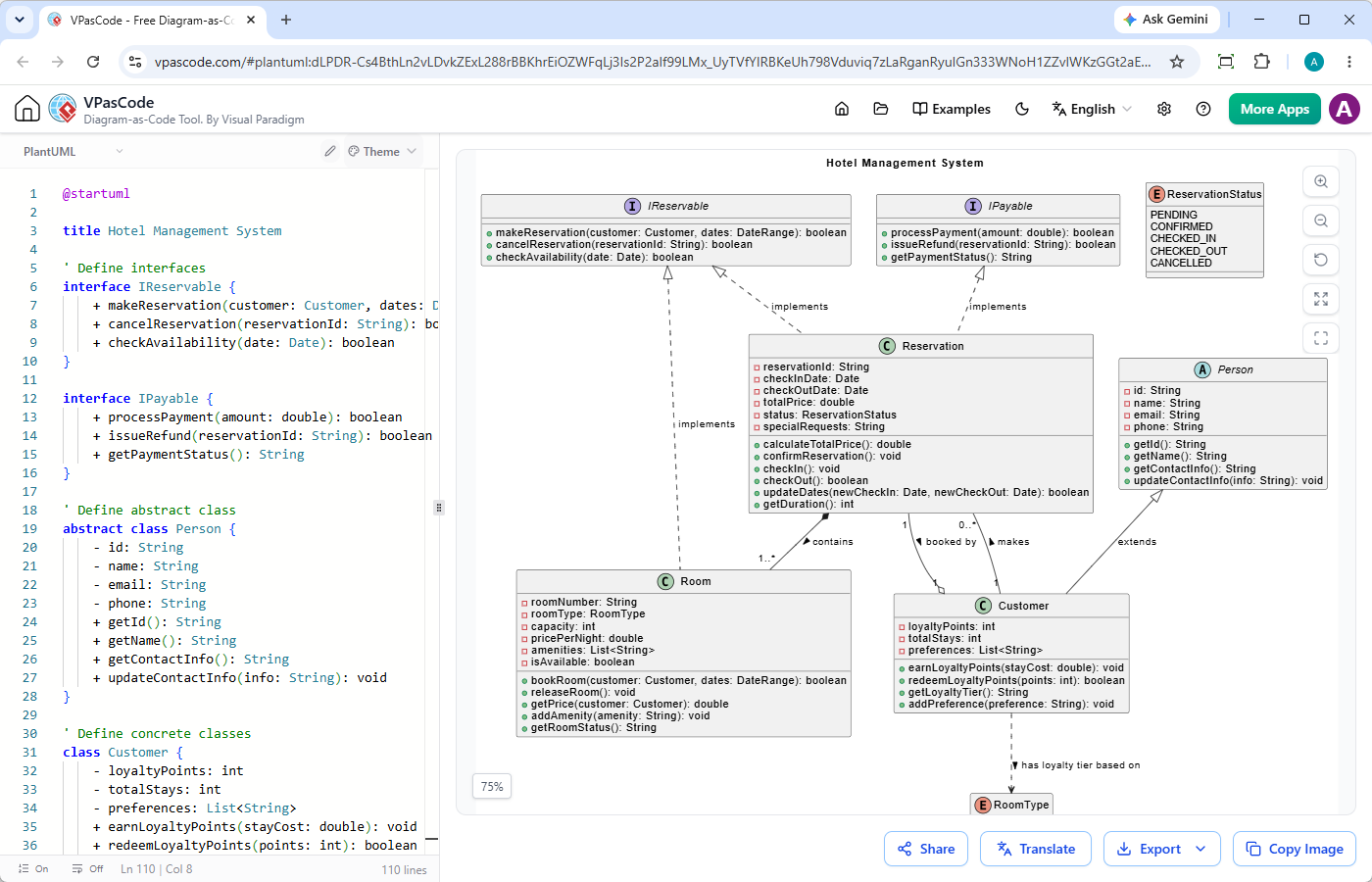Select the VPasCode browser tab
This screenshot has width=1372, height=882.
point(152,20)
